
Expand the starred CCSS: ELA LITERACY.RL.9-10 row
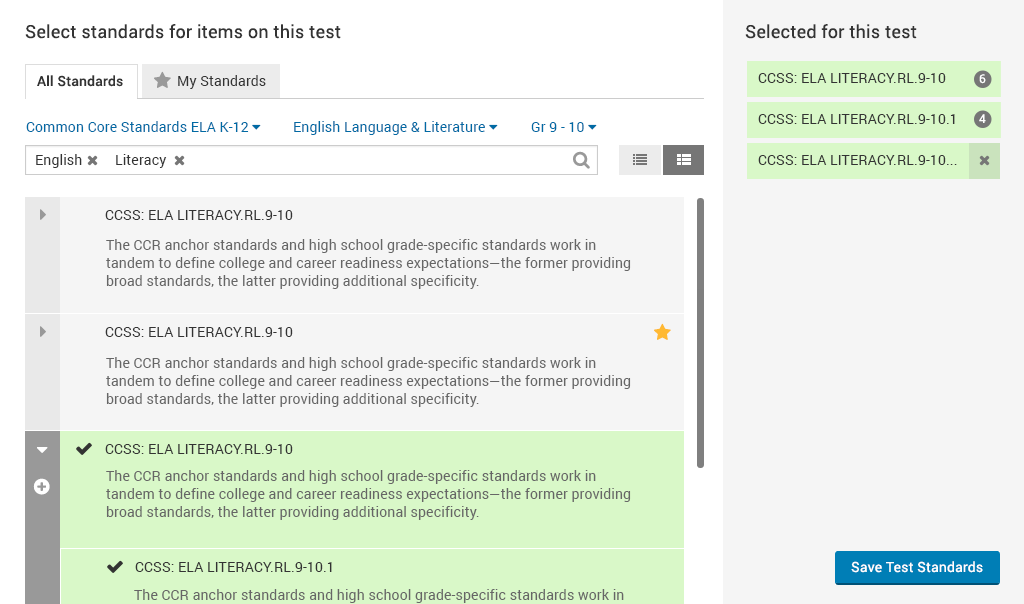click(42, 332)
